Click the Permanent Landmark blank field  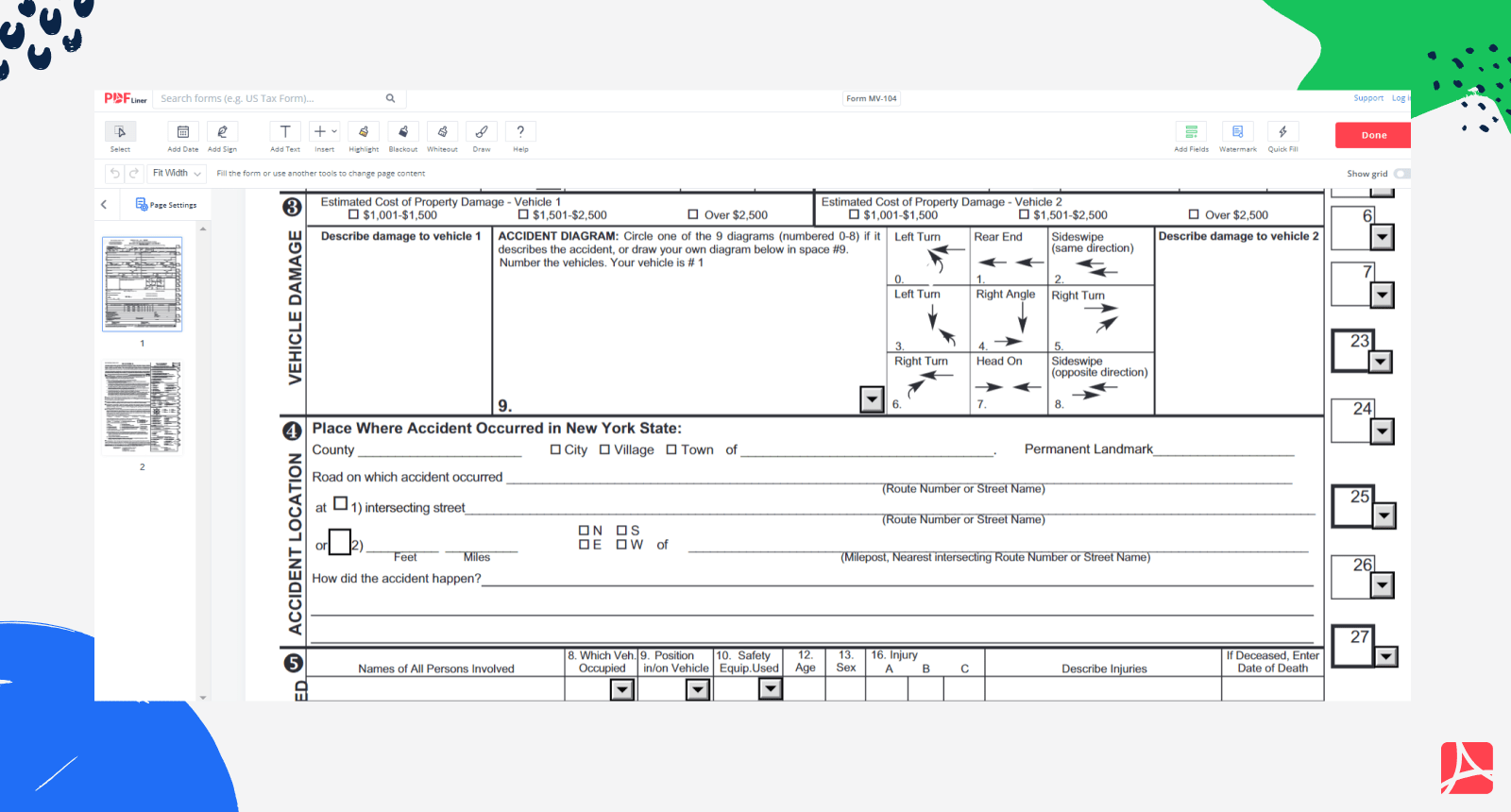pos(1224,449)
